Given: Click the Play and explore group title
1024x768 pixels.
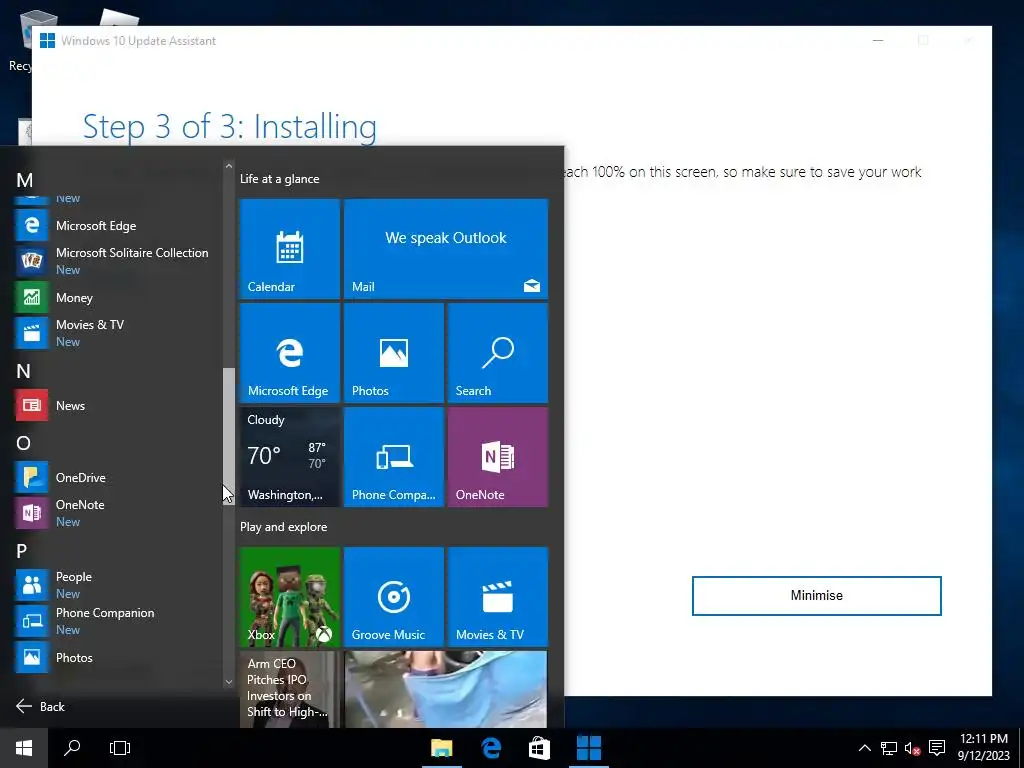Looking at the screenshot, I should (283, 526).
